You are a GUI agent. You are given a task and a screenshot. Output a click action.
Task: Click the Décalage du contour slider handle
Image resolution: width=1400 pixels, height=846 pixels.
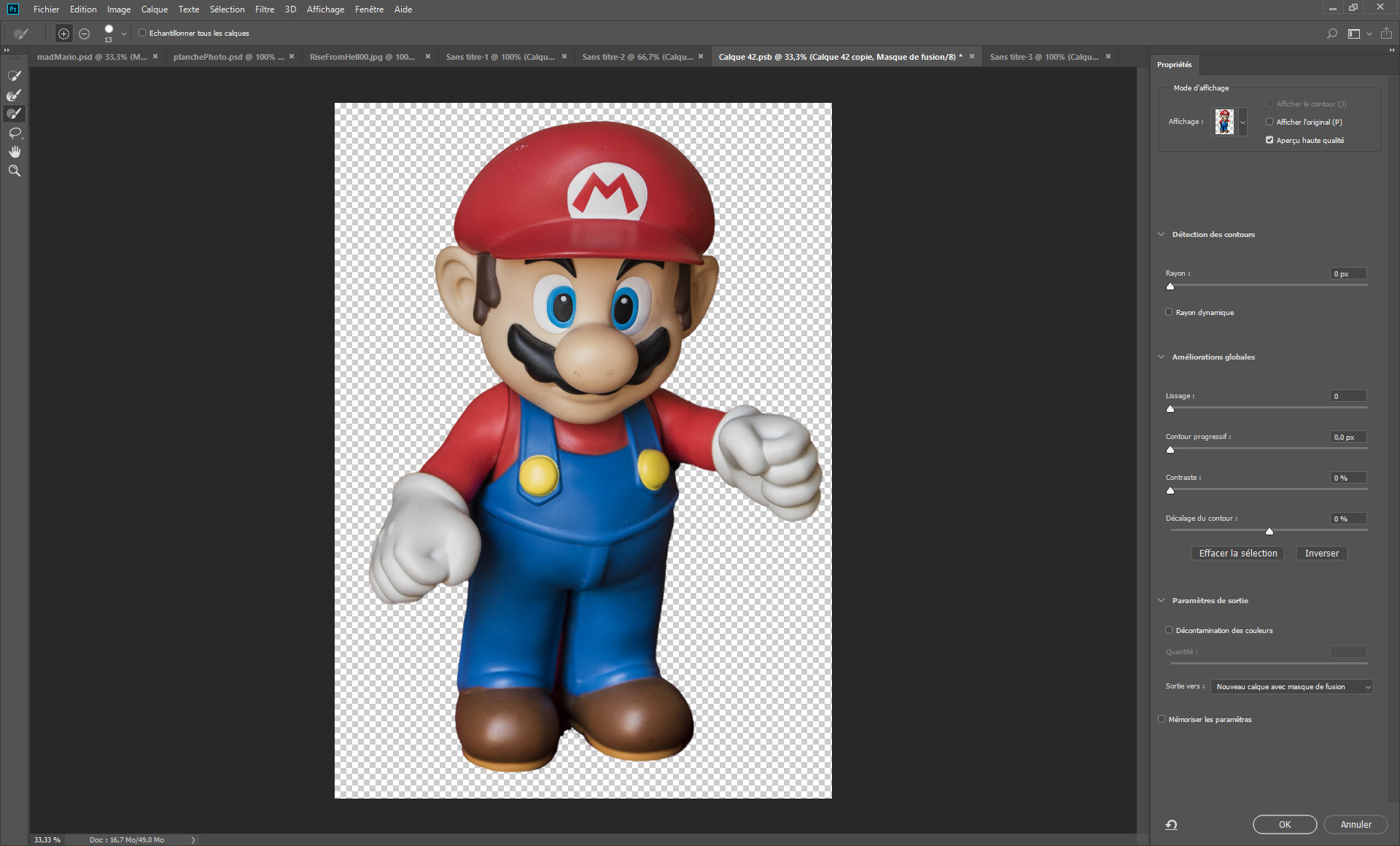(1269, 532)
